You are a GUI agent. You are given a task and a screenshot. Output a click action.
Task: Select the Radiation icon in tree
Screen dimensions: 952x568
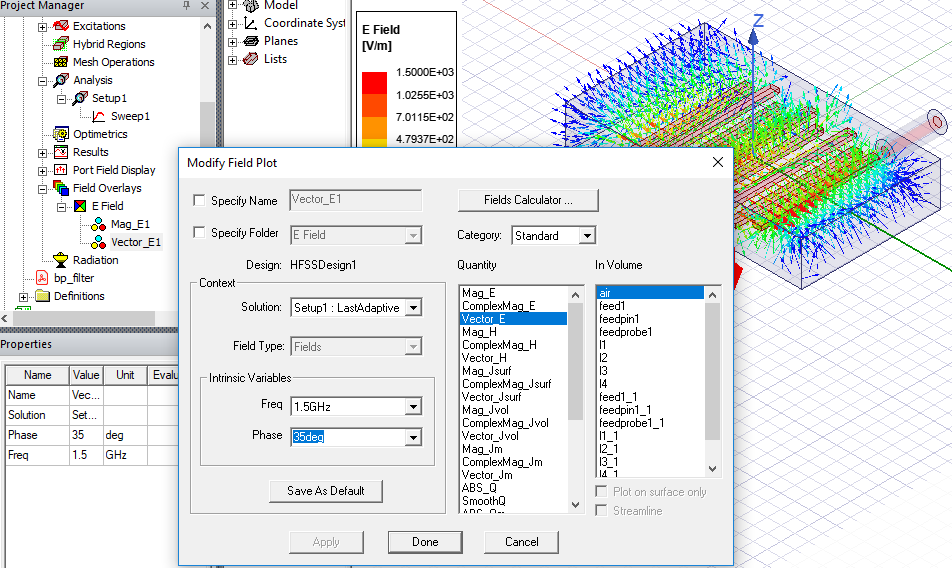(x=61, y=260)
